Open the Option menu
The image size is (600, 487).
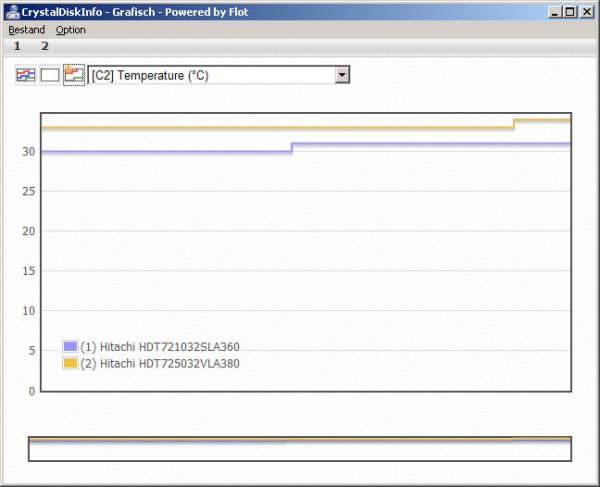(x=70, y=30)
